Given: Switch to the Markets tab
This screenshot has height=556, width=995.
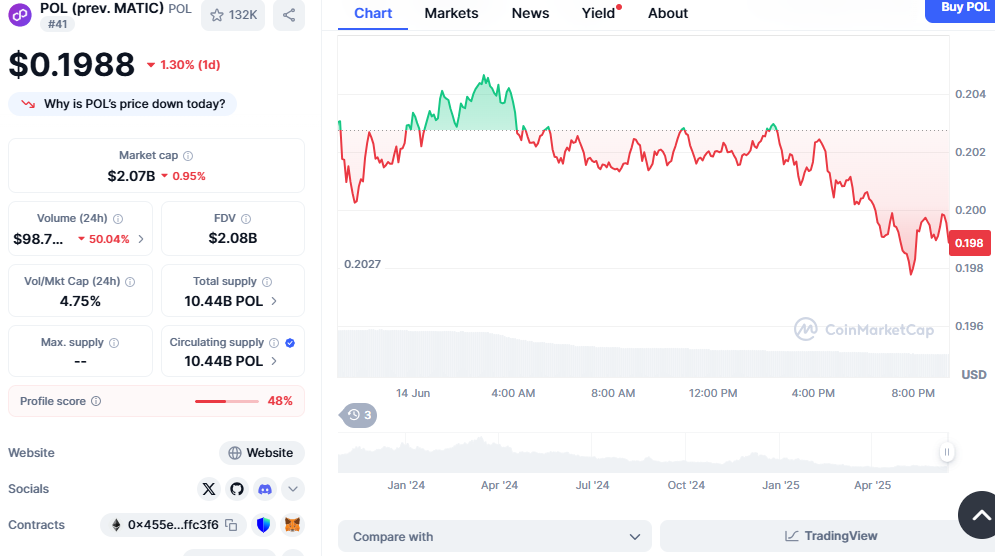Looking at the screenshot, I should [451, 13].
